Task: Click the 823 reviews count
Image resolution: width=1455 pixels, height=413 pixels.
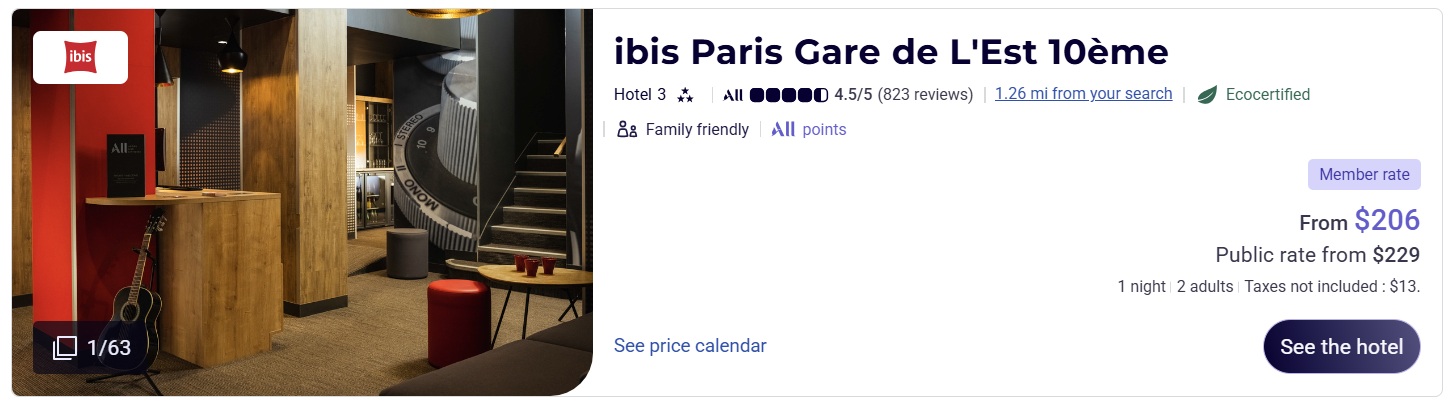Action: (925, 95)
